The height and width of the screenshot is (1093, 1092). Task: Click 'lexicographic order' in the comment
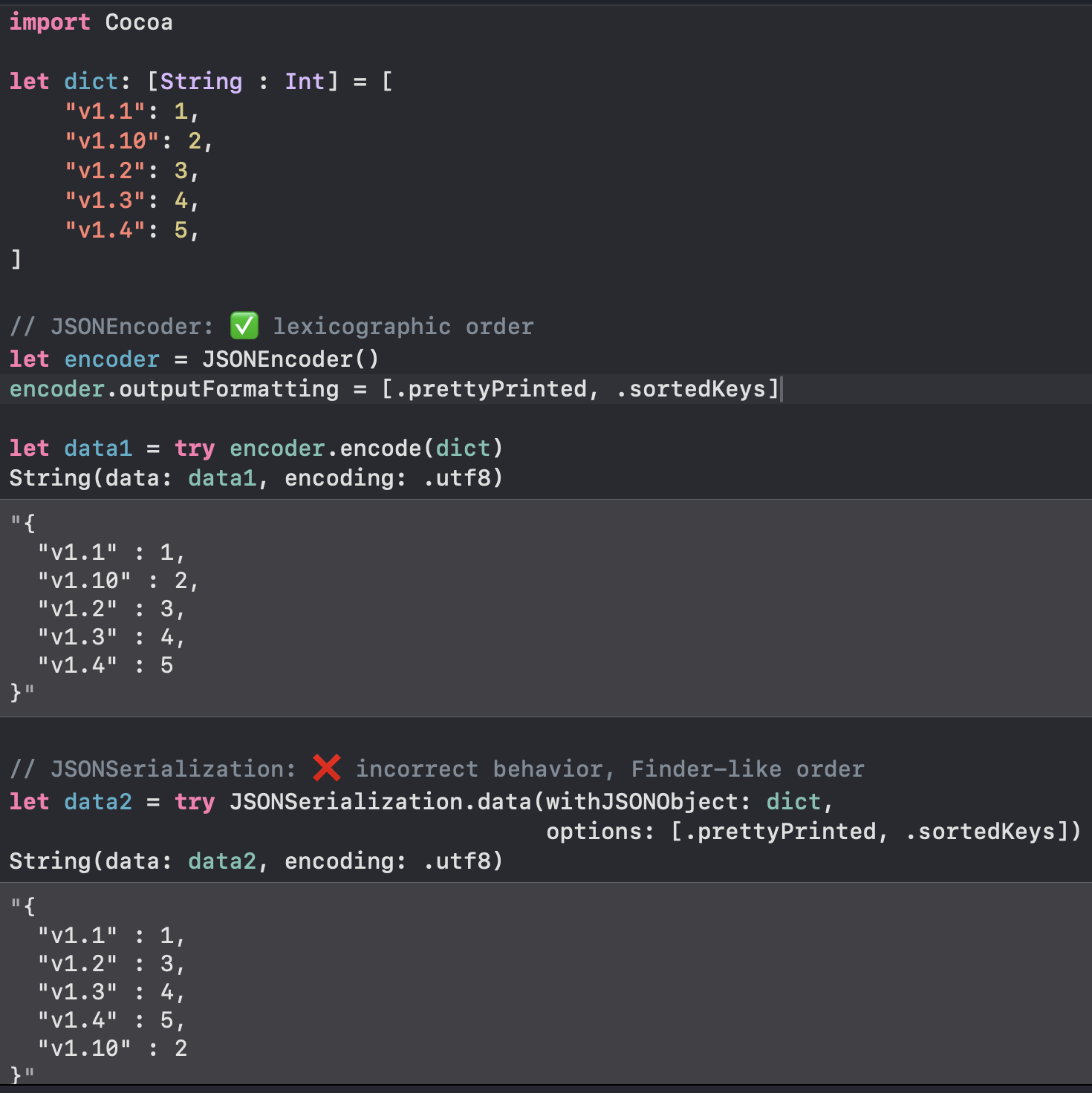tap(403, 327)
